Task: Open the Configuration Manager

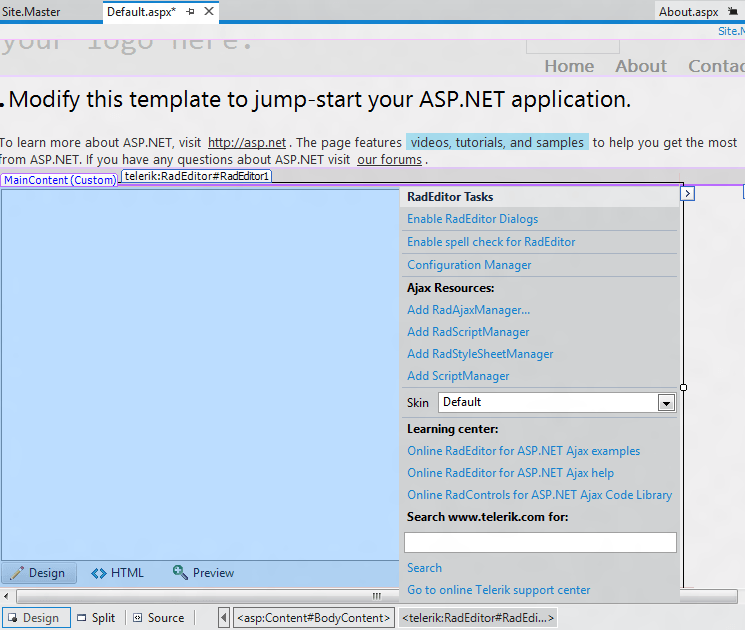Action: tap(469, 265)
